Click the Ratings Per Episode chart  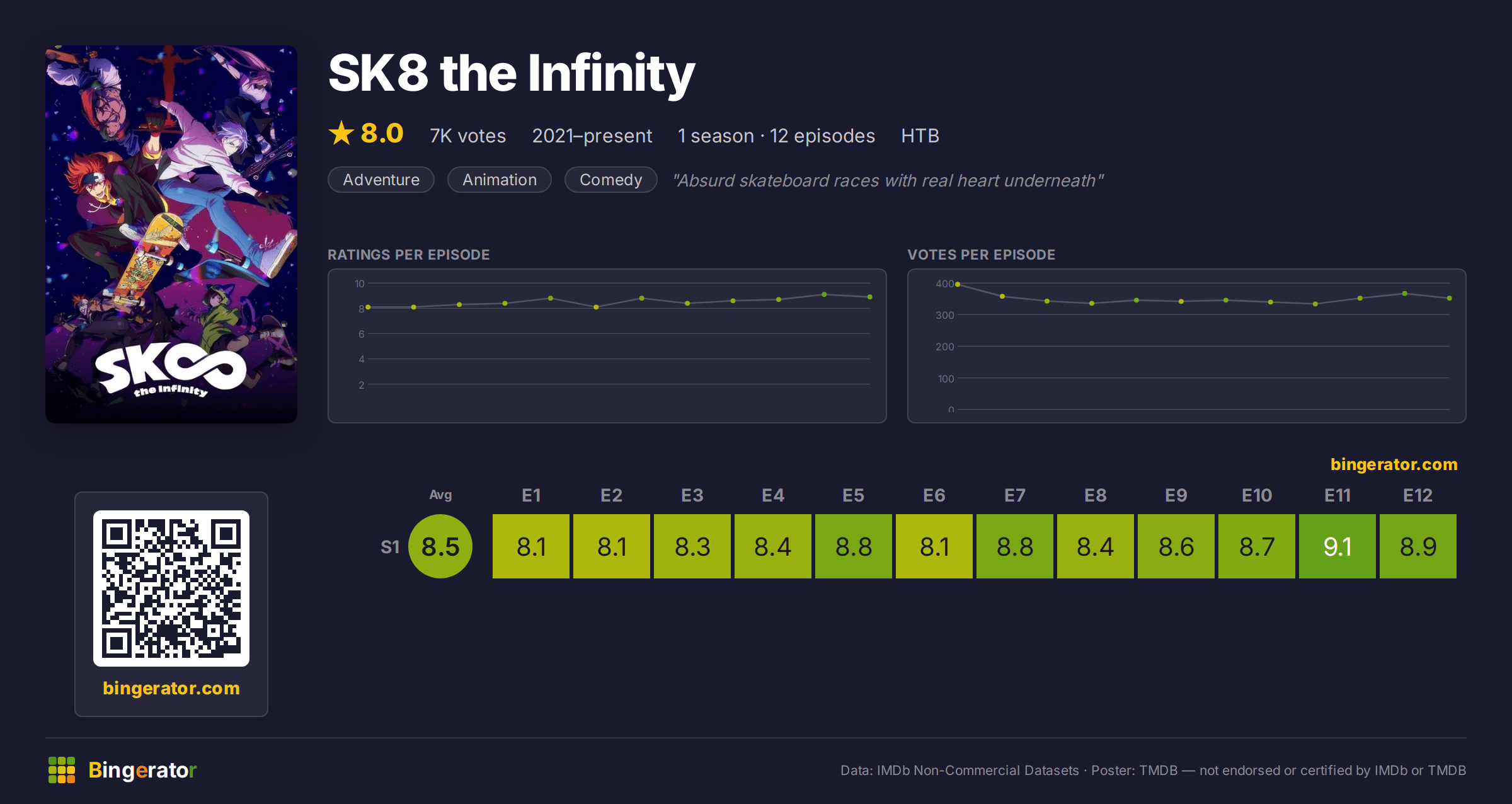[x=607, y=346]
